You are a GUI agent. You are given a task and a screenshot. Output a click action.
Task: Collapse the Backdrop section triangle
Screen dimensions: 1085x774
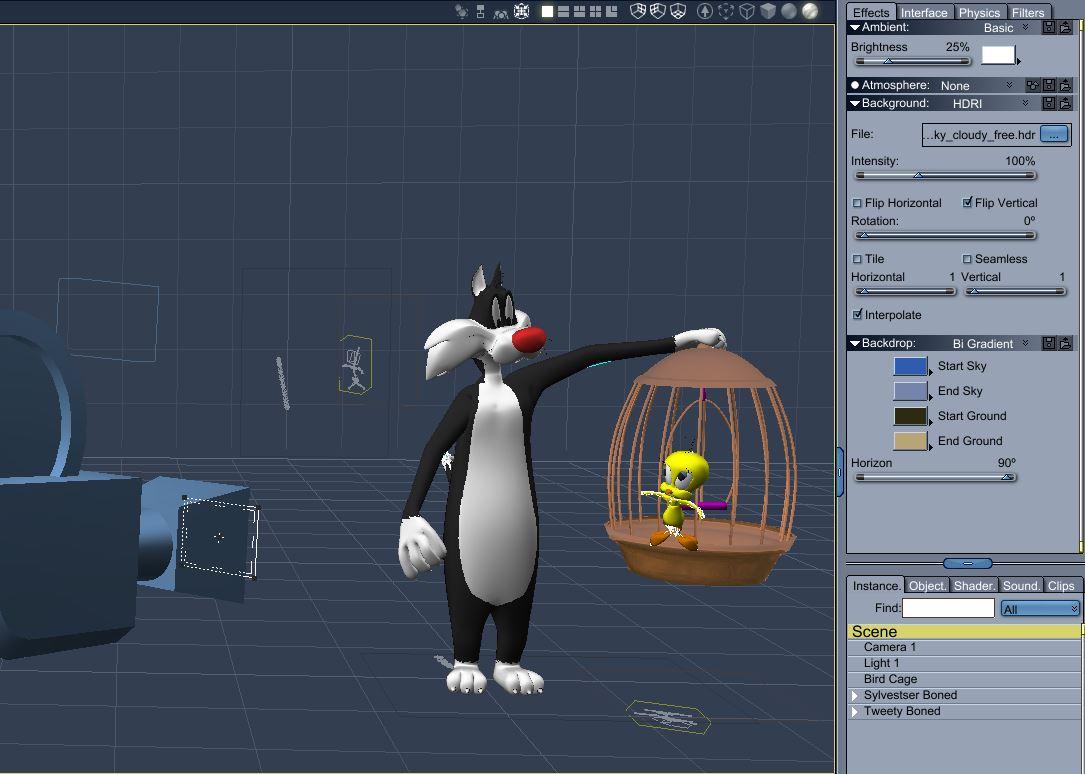click(855, 343)
